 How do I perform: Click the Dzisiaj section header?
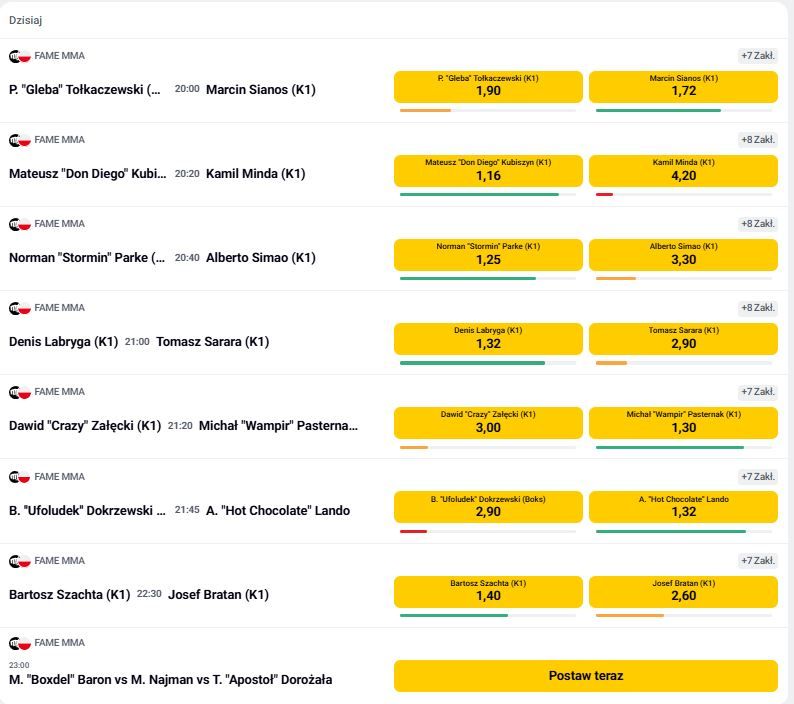[26, 20]
